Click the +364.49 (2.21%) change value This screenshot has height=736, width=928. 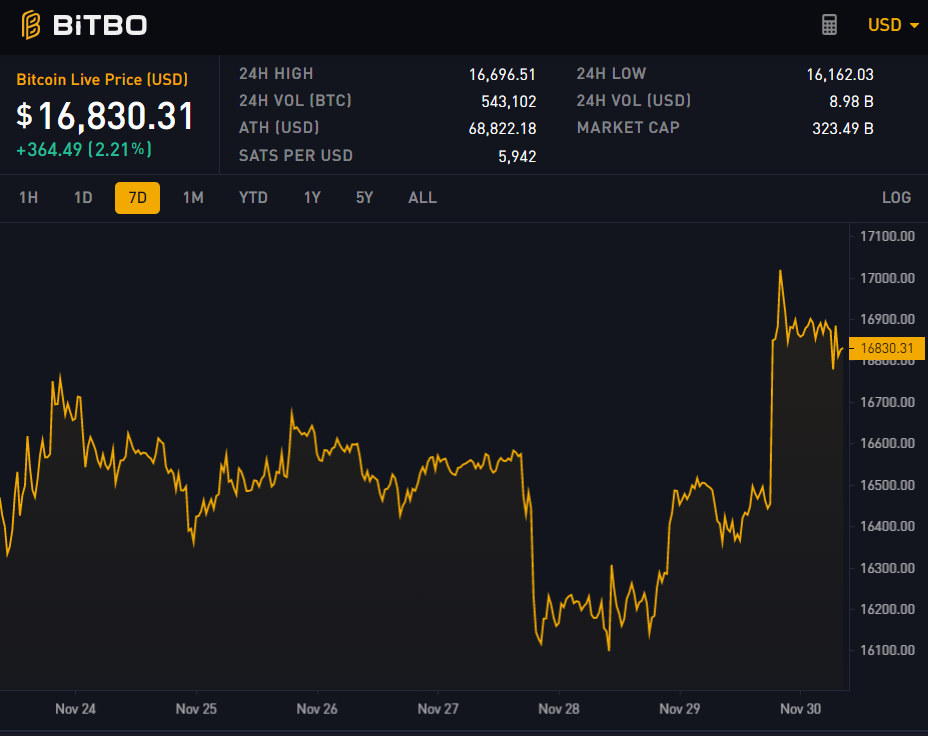(x=84, y=149)
